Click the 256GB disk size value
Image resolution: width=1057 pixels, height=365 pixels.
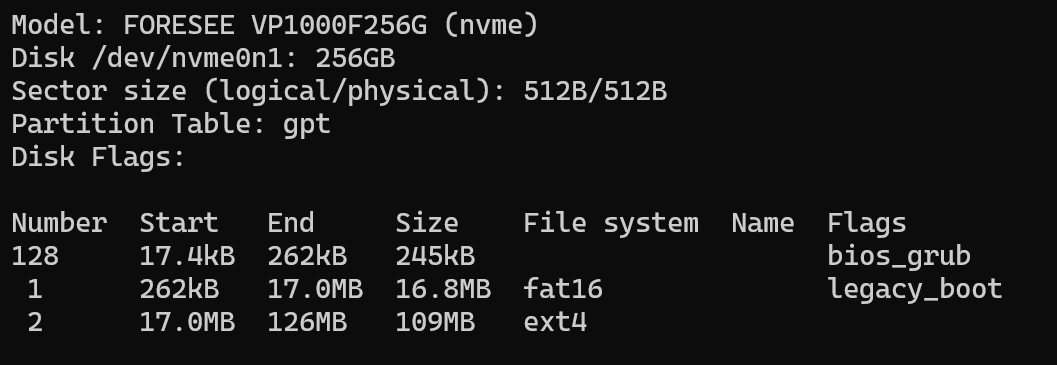pyautogui.click(x=355, y=59)
